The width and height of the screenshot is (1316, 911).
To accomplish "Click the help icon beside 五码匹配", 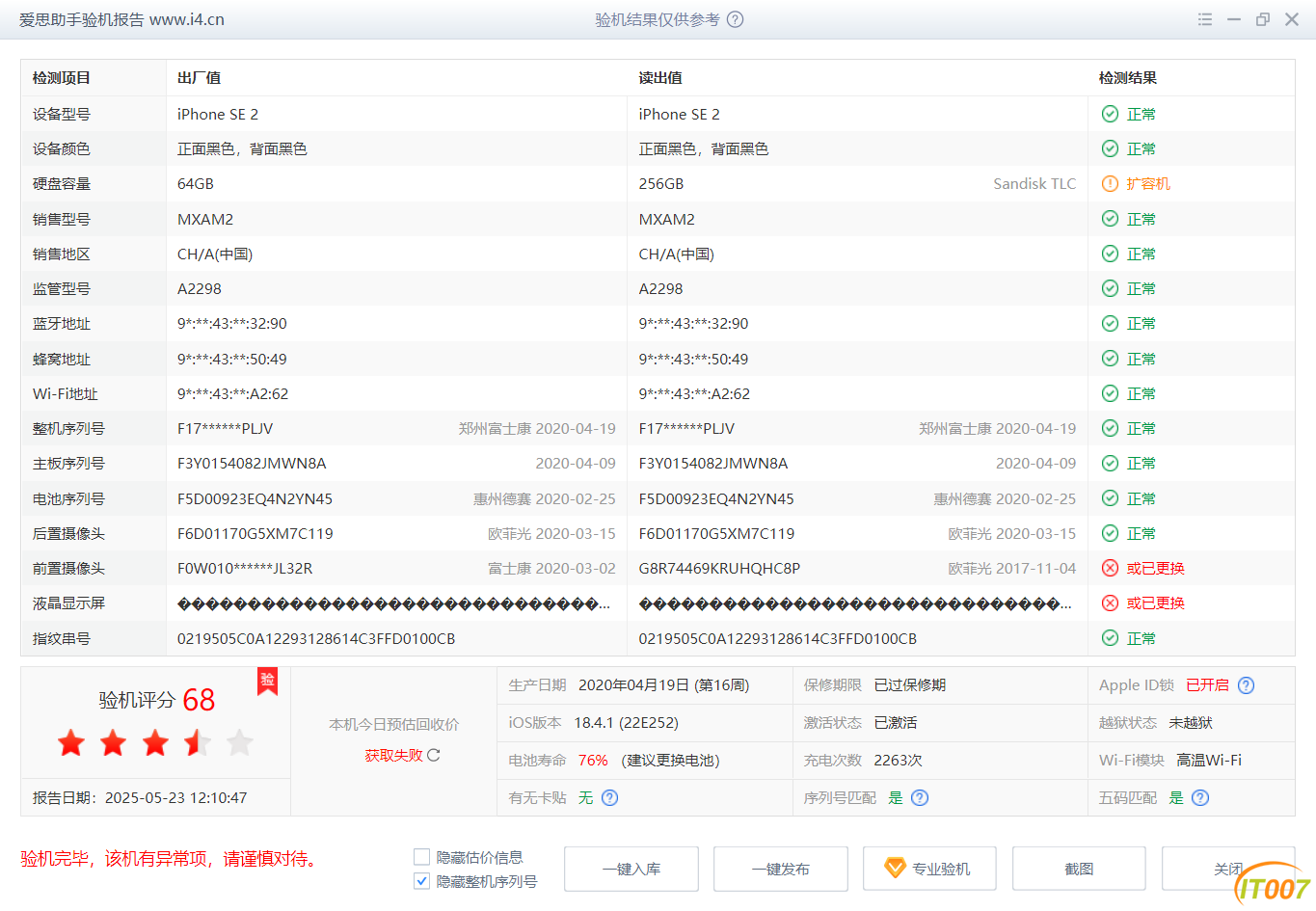I will coord(1200,797).
